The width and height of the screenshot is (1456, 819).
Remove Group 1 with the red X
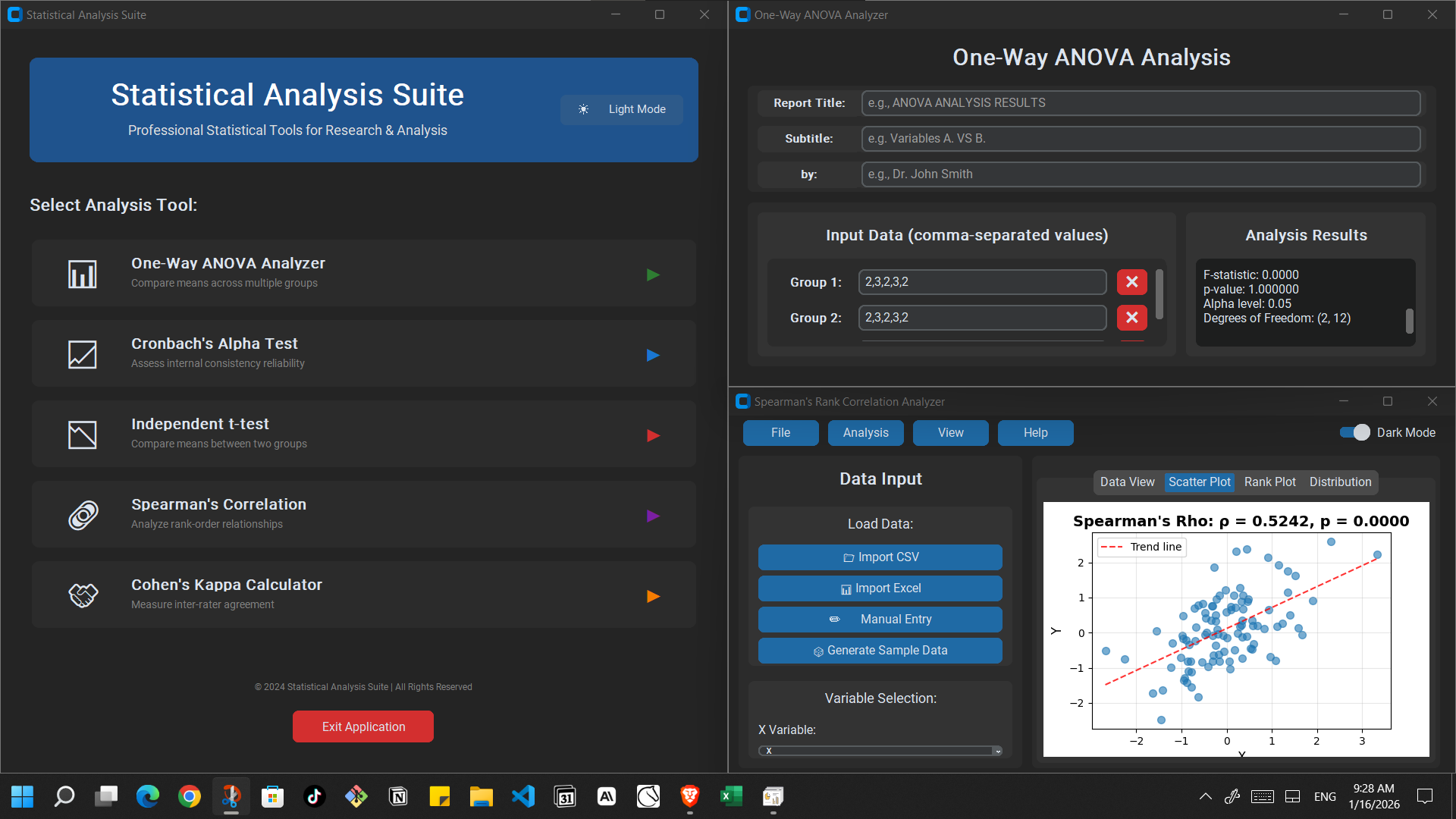(x=1131, y=282)
